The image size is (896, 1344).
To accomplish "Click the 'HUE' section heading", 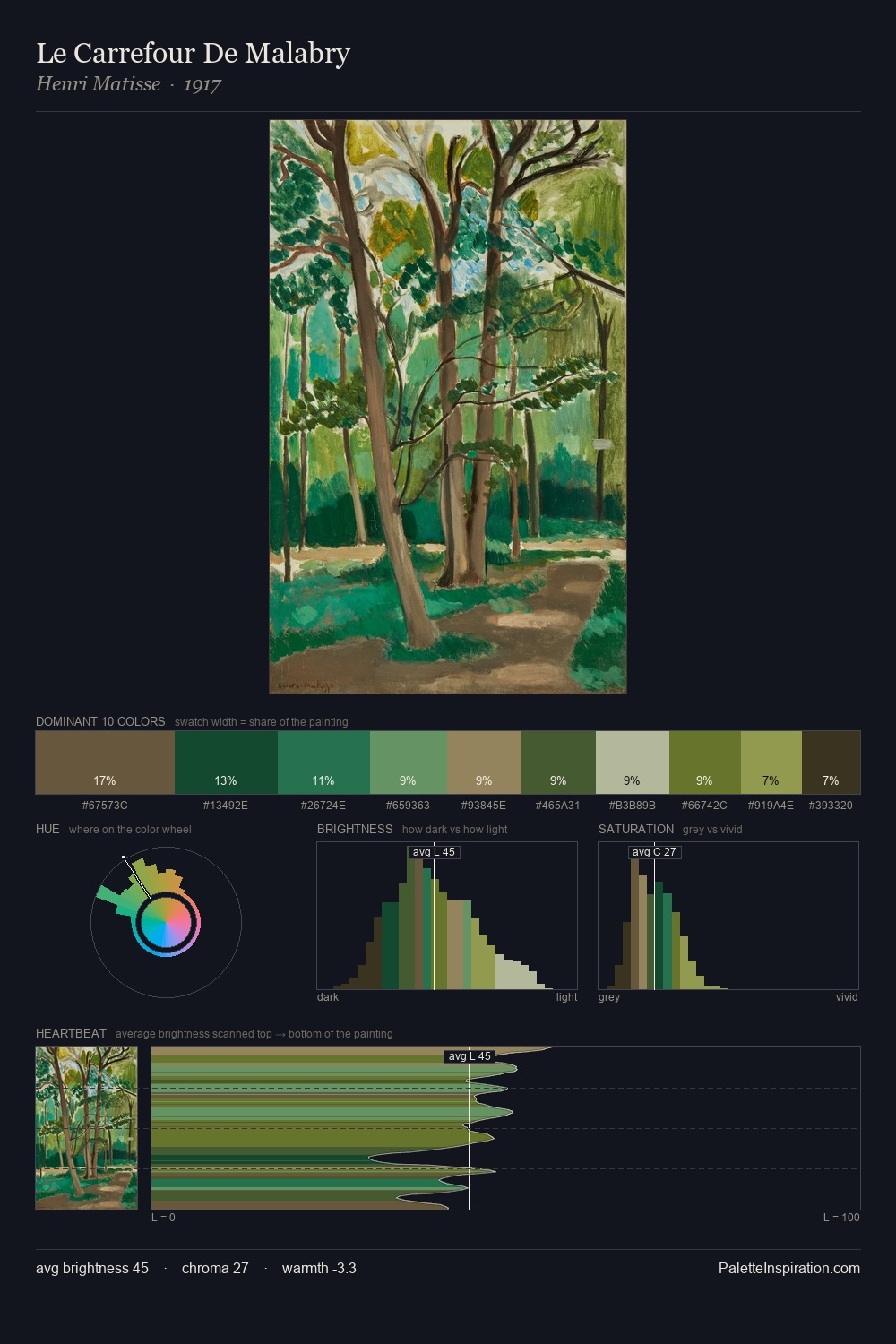I will 47,829.
